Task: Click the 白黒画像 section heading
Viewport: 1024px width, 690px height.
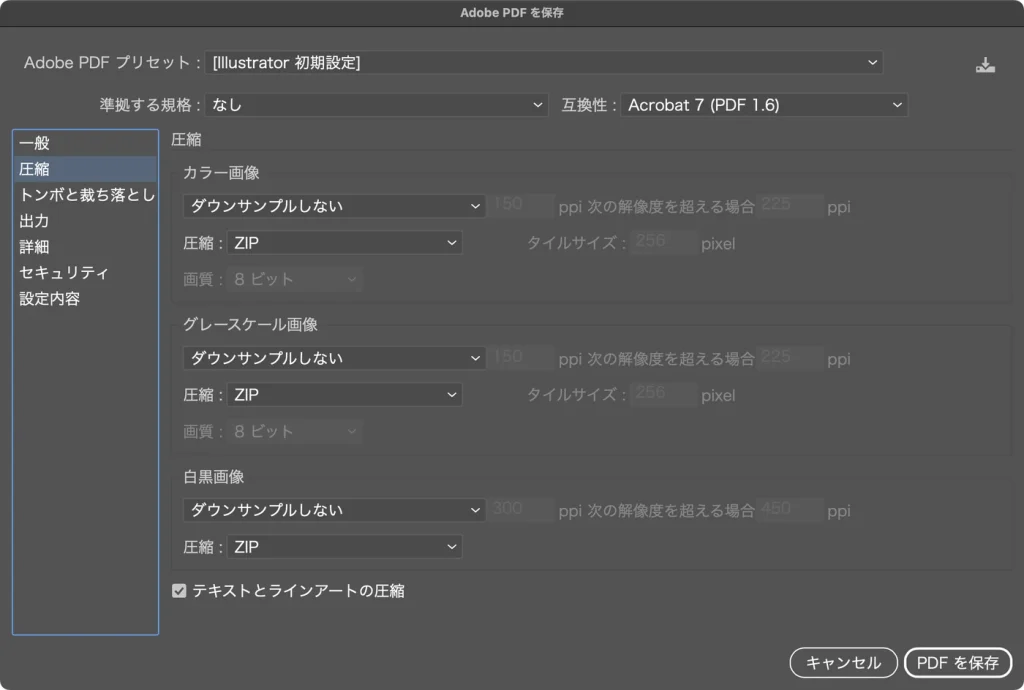Action: tap(214, 477)
